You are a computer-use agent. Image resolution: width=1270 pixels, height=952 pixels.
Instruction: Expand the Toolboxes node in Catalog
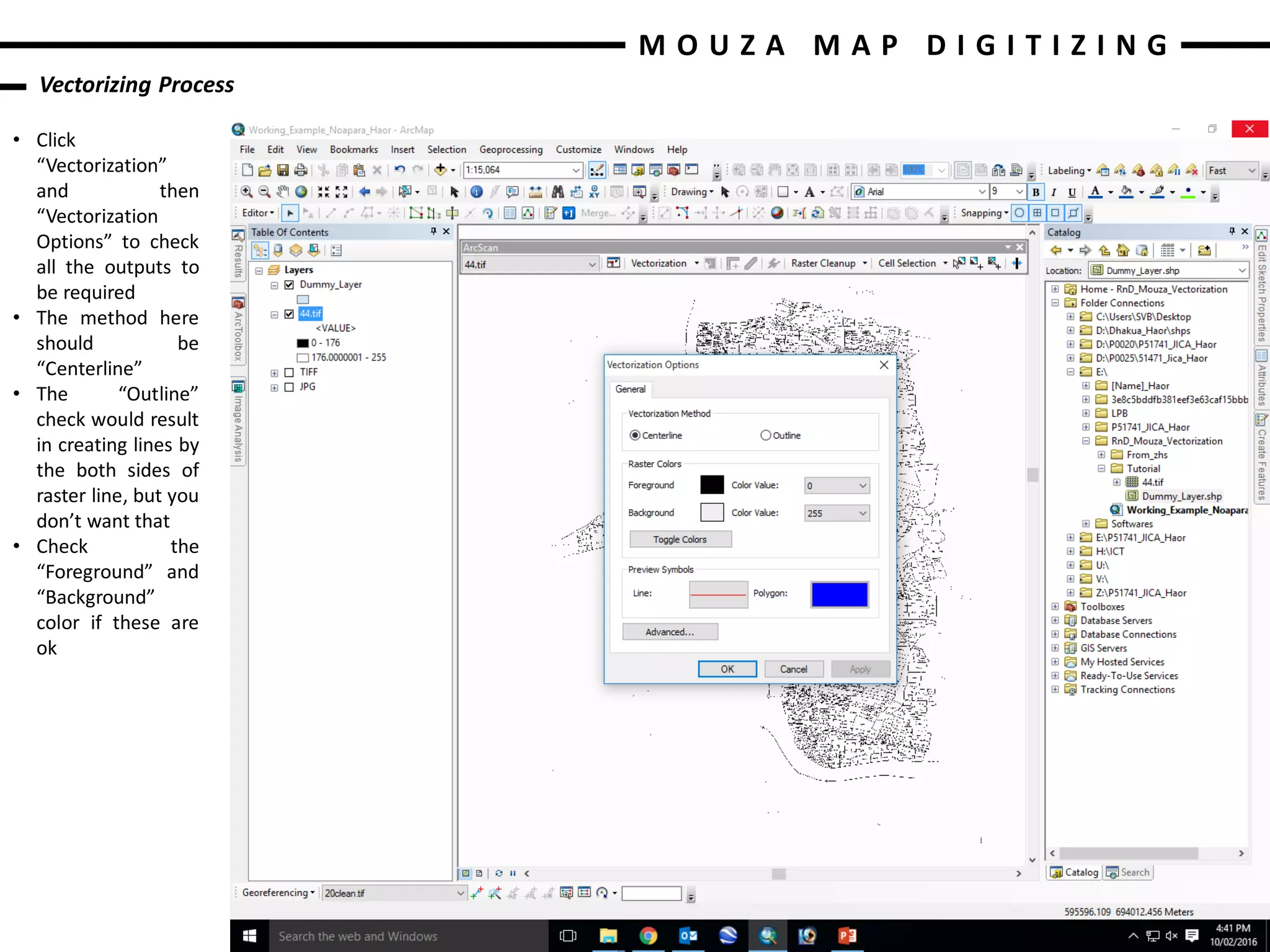tap(1055, 607)
